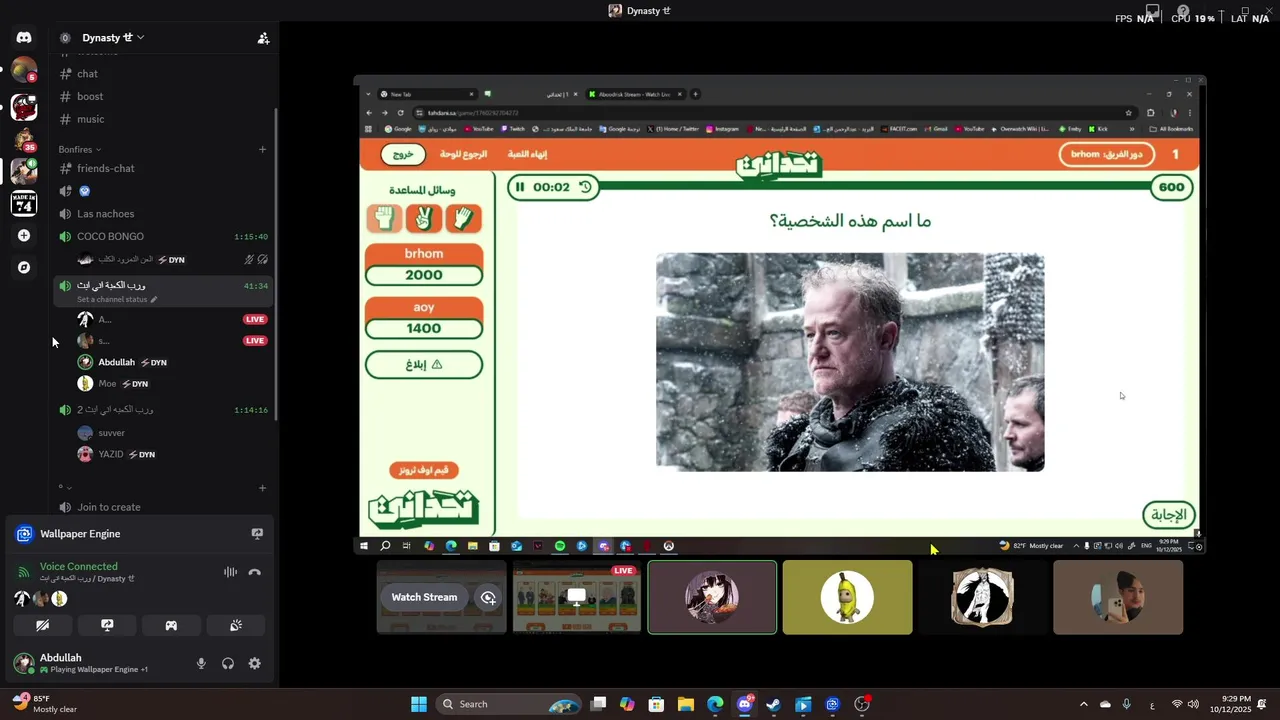Viewport: 1280px width, 720px height.
Task: Use the open-hand help tool icon
Action: click(x=464, y=218)
